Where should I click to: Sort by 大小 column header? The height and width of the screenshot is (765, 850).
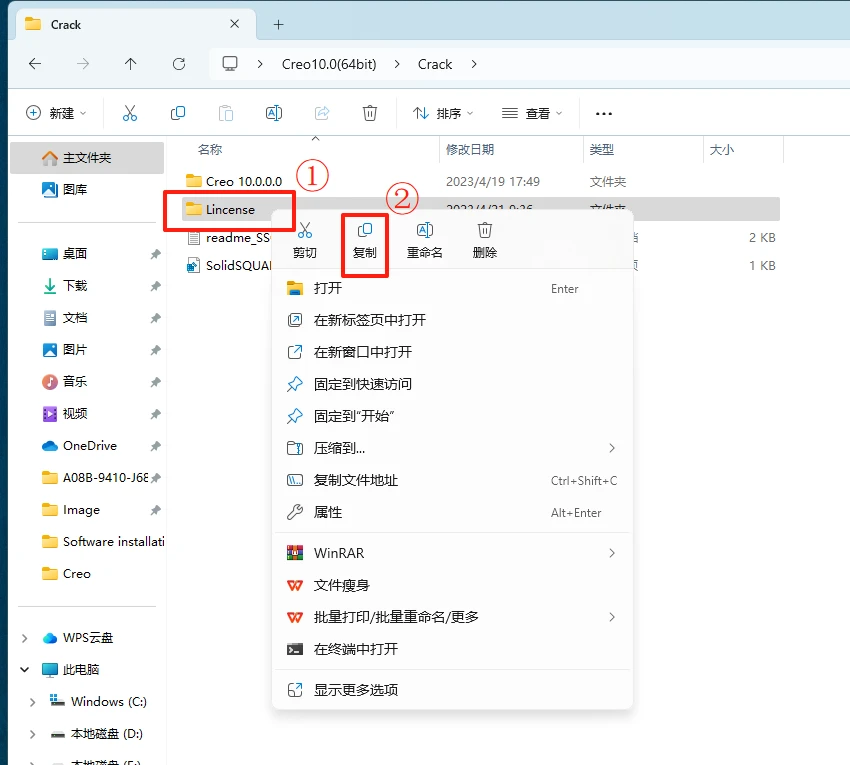[722, 150]
